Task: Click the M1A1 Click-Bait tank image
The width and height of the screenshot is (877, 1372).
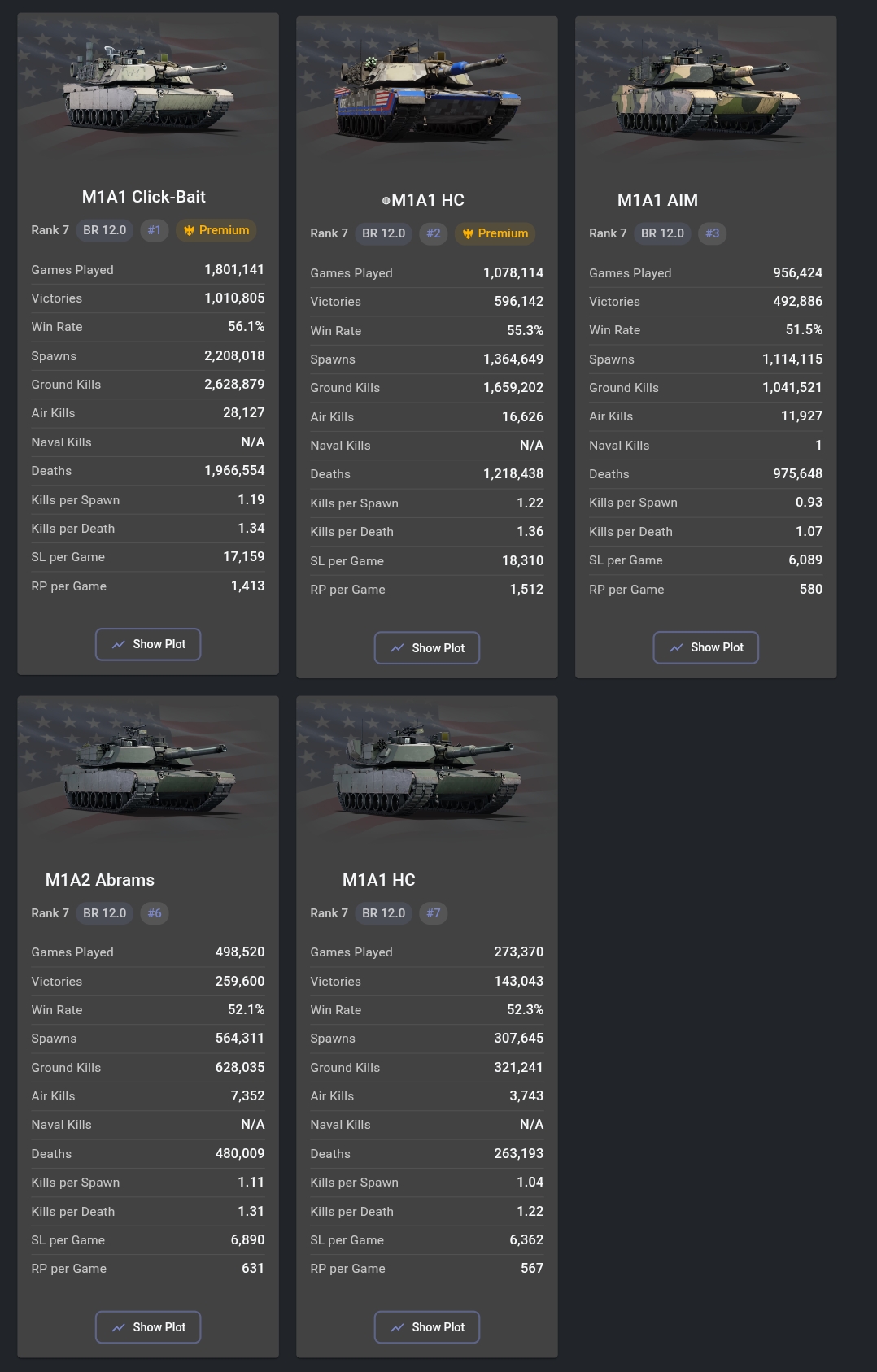Action: point(148,88)
